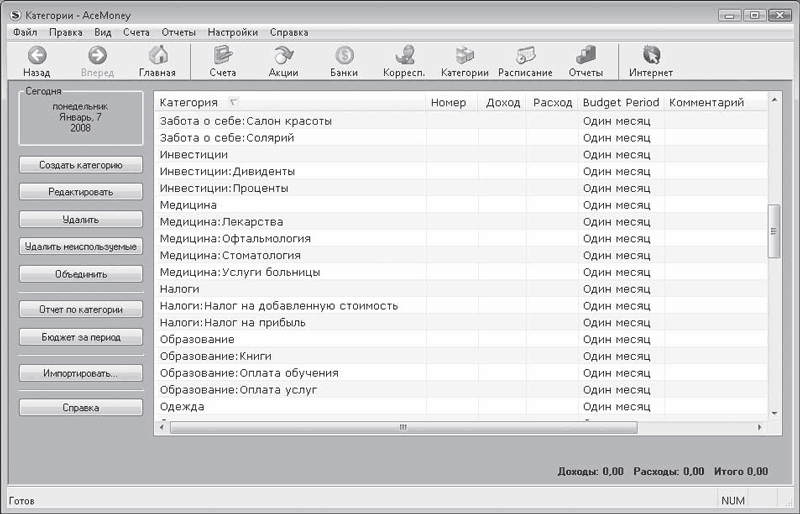Click the Доход column header
Screen dimensions: 800x514
[x=503, y=102]
